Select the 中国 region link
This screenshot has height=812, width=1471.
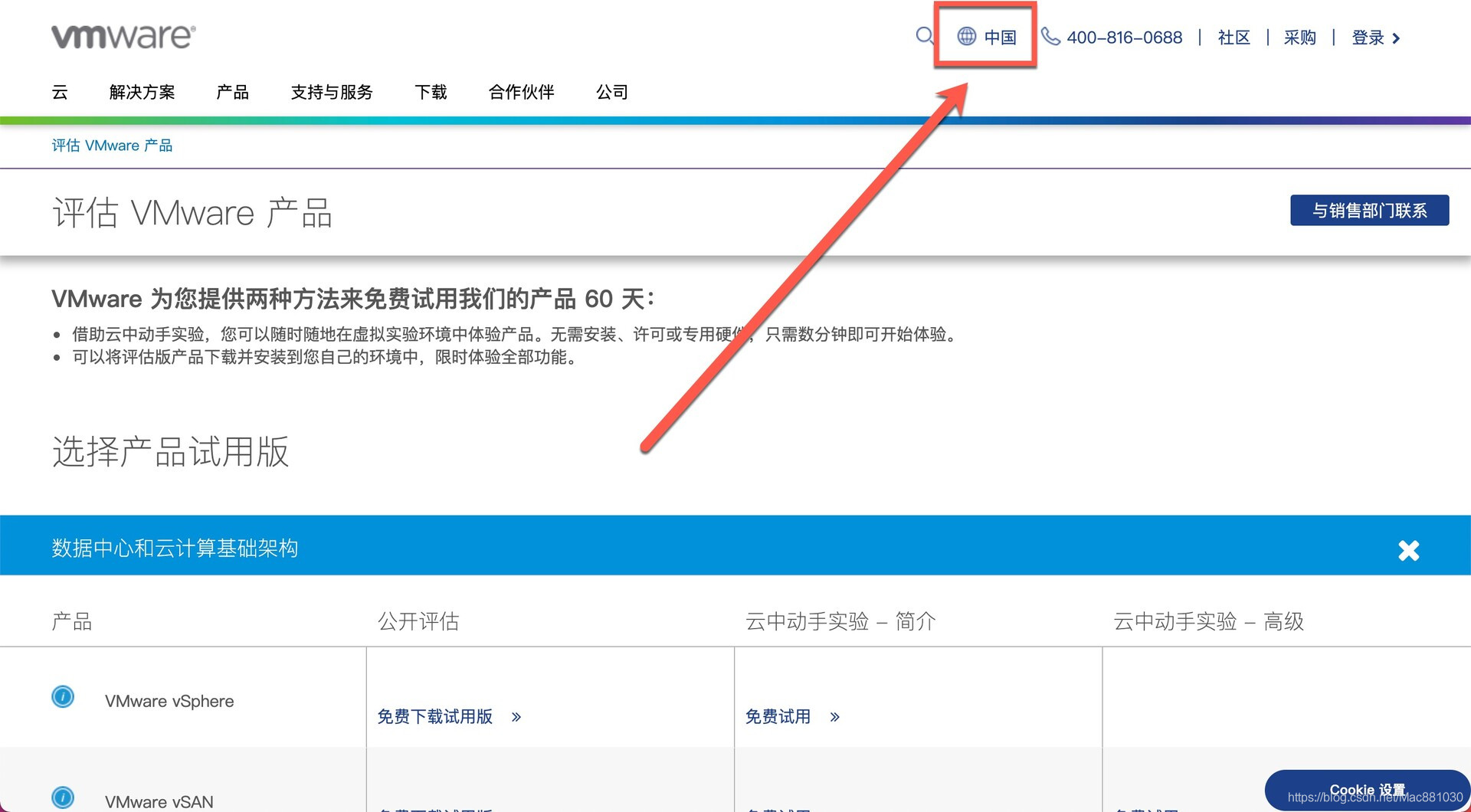pos(1000,37)
